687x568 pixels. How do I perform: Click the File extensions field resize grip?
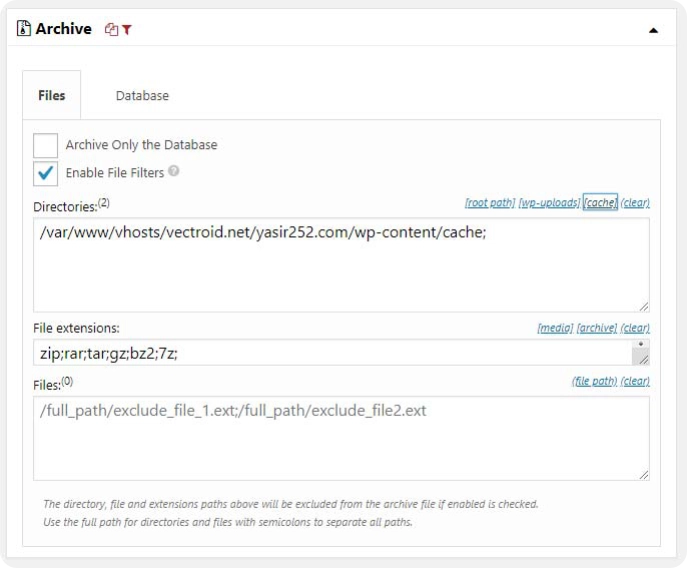coord(643,360)
